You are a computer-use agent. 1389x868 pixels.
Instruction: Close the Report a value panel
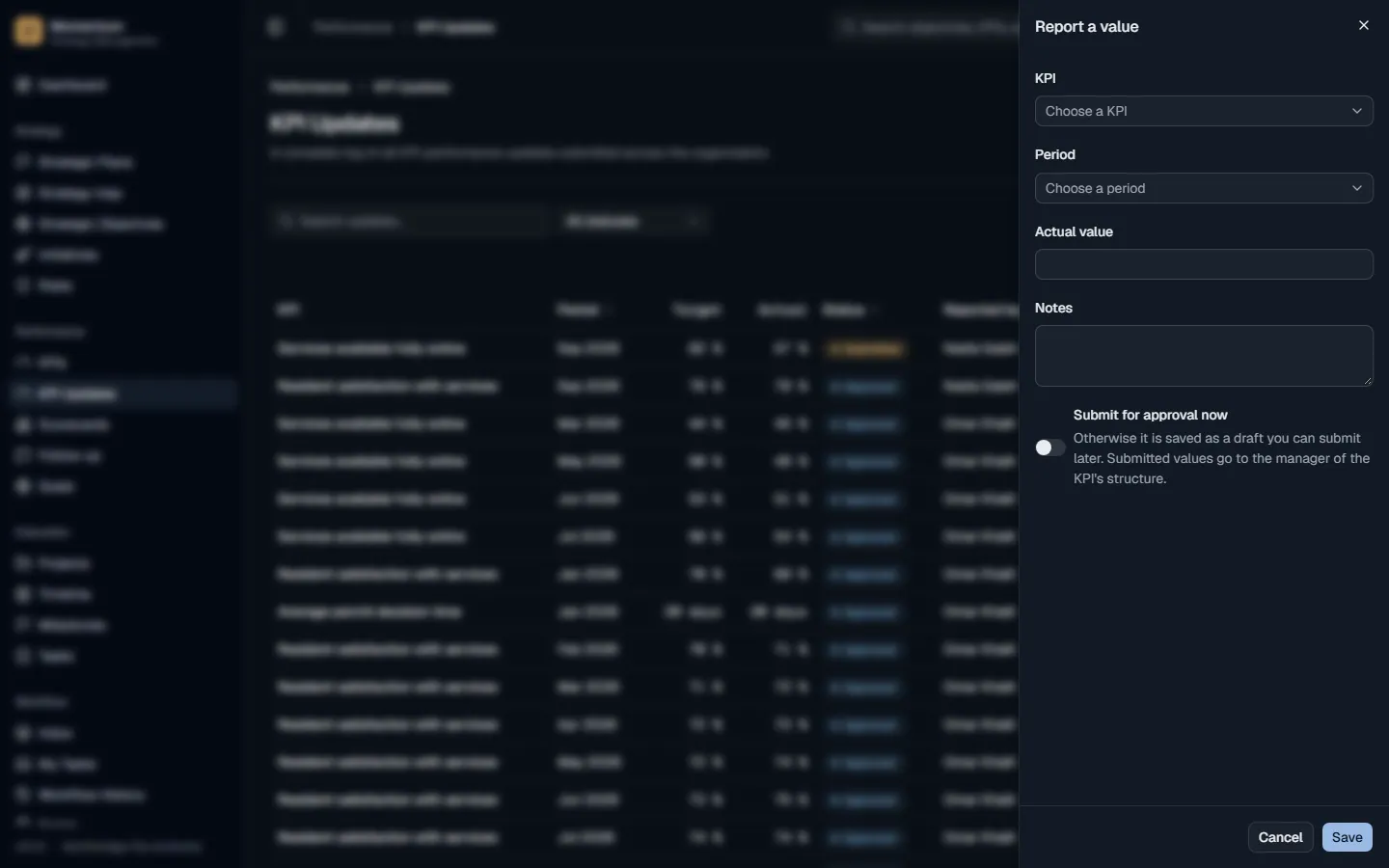pyautogui.click(x=1364, y=26)
